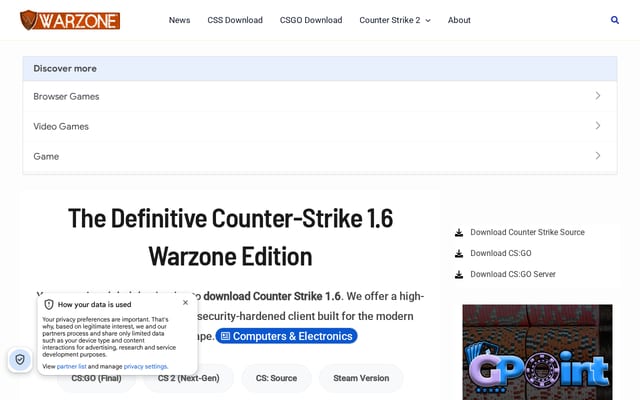Viewport: 640px width, 400px height.
Task: Click download icon beside CS:GO Server
Action: [x=459, y=274]
